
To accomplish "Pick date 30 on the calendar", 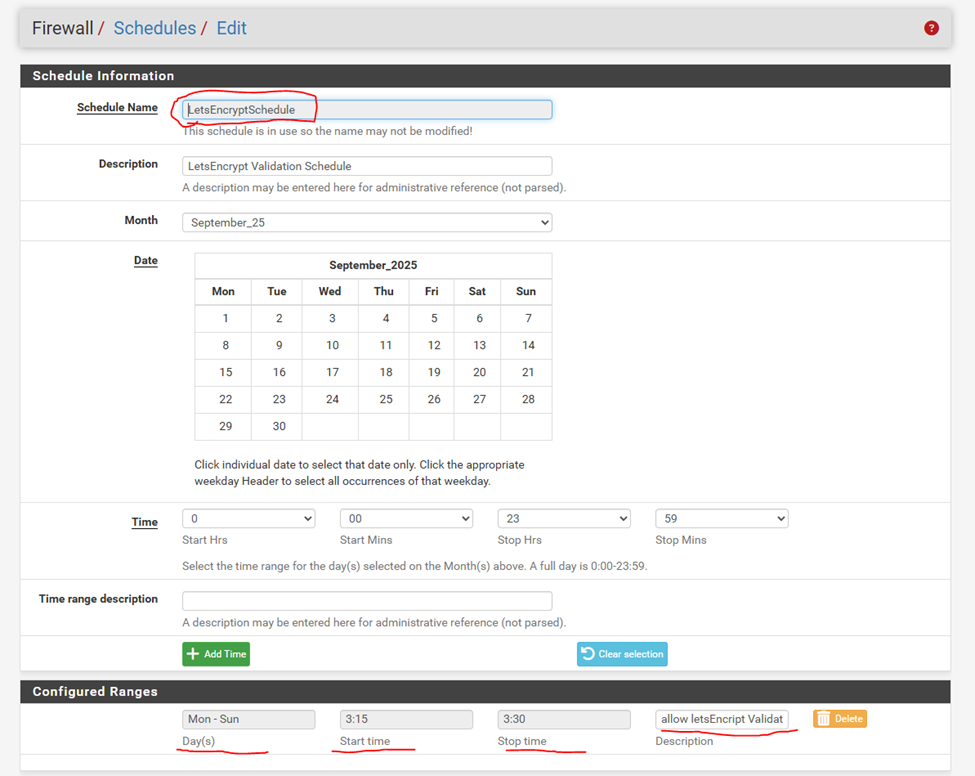I will (279, 426).
